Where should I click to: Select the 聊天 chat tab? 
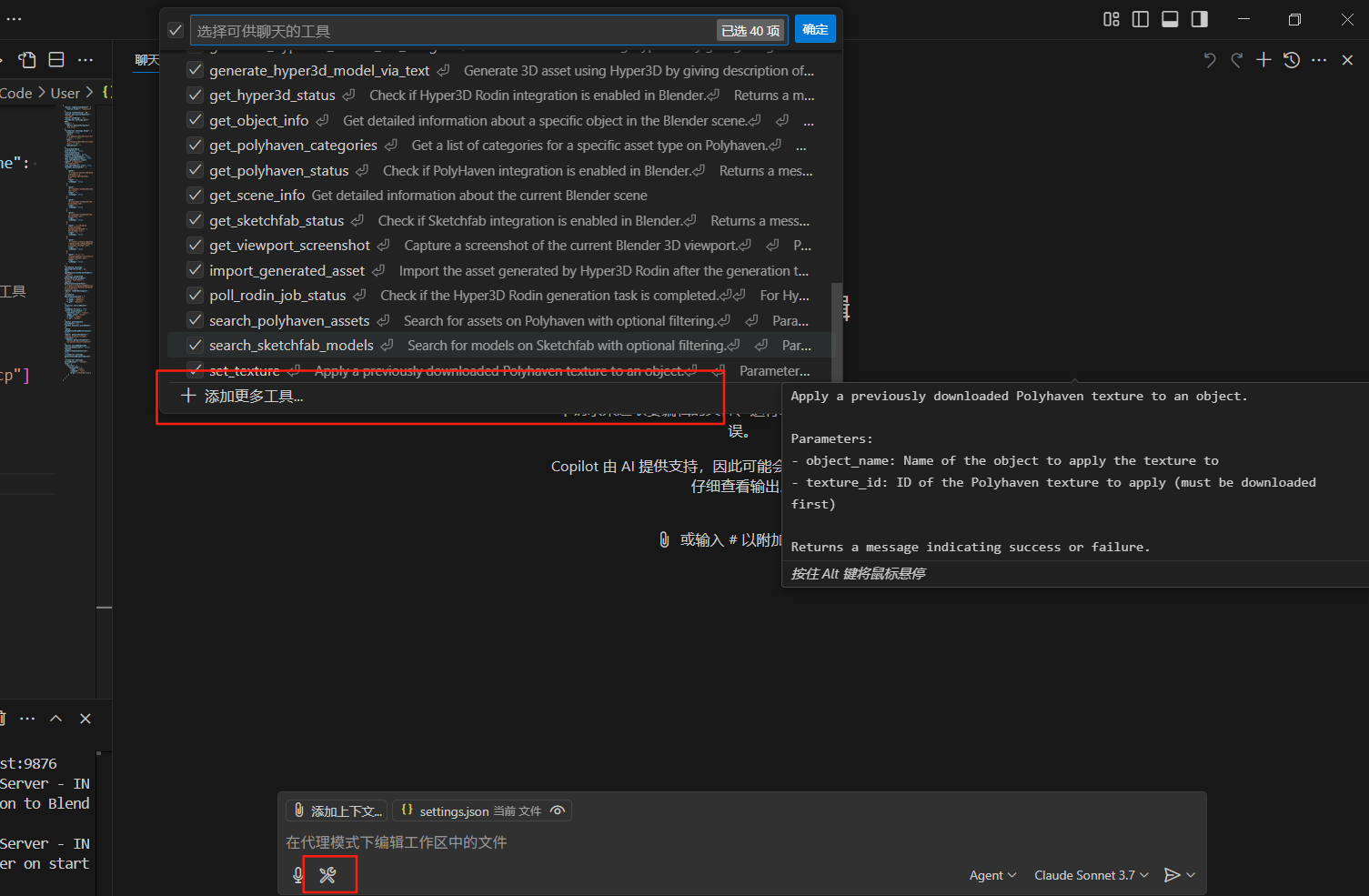tap(146, 60)
